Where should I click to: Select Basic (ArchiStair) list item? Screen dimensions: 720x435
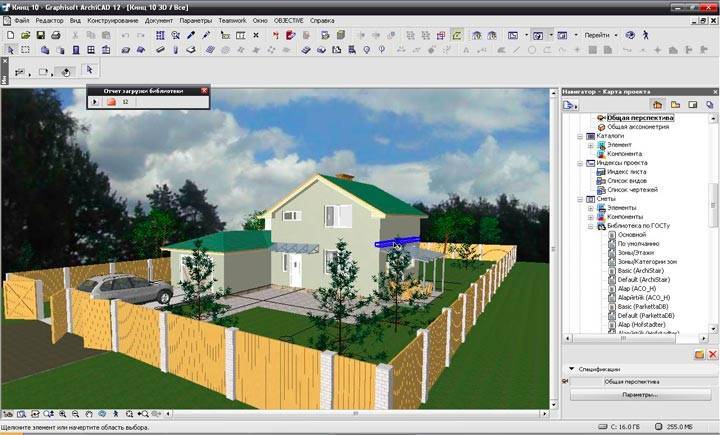pyautogui.click(x=641, y=271)
